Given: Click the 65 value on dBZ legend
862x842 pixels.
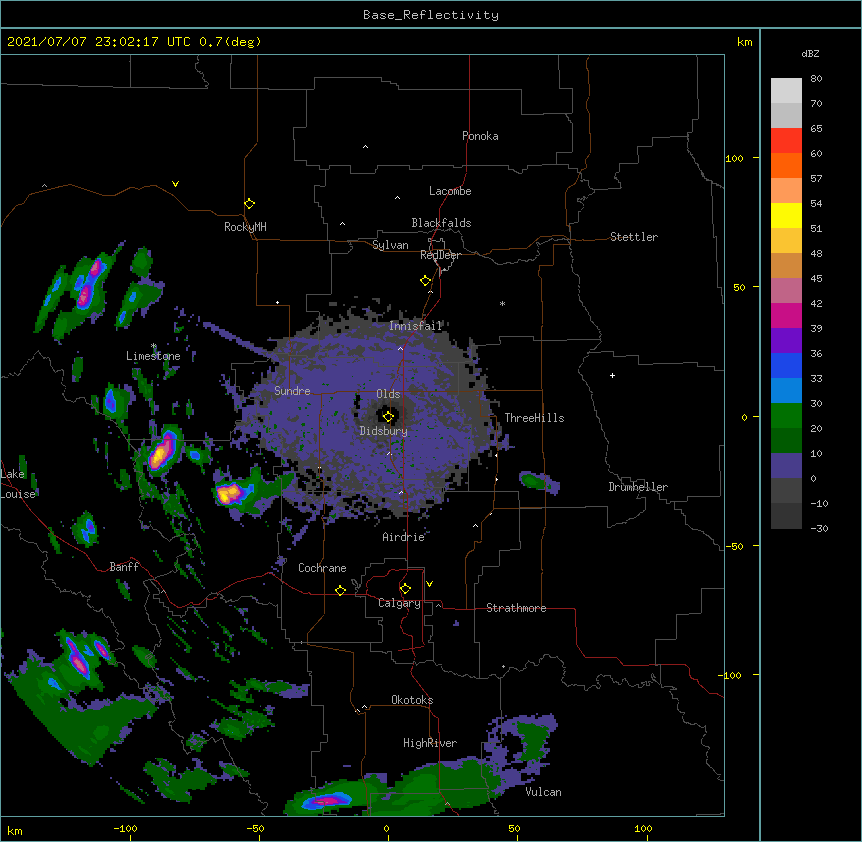Looking at the screenshot, I should (x=816, y=129).
